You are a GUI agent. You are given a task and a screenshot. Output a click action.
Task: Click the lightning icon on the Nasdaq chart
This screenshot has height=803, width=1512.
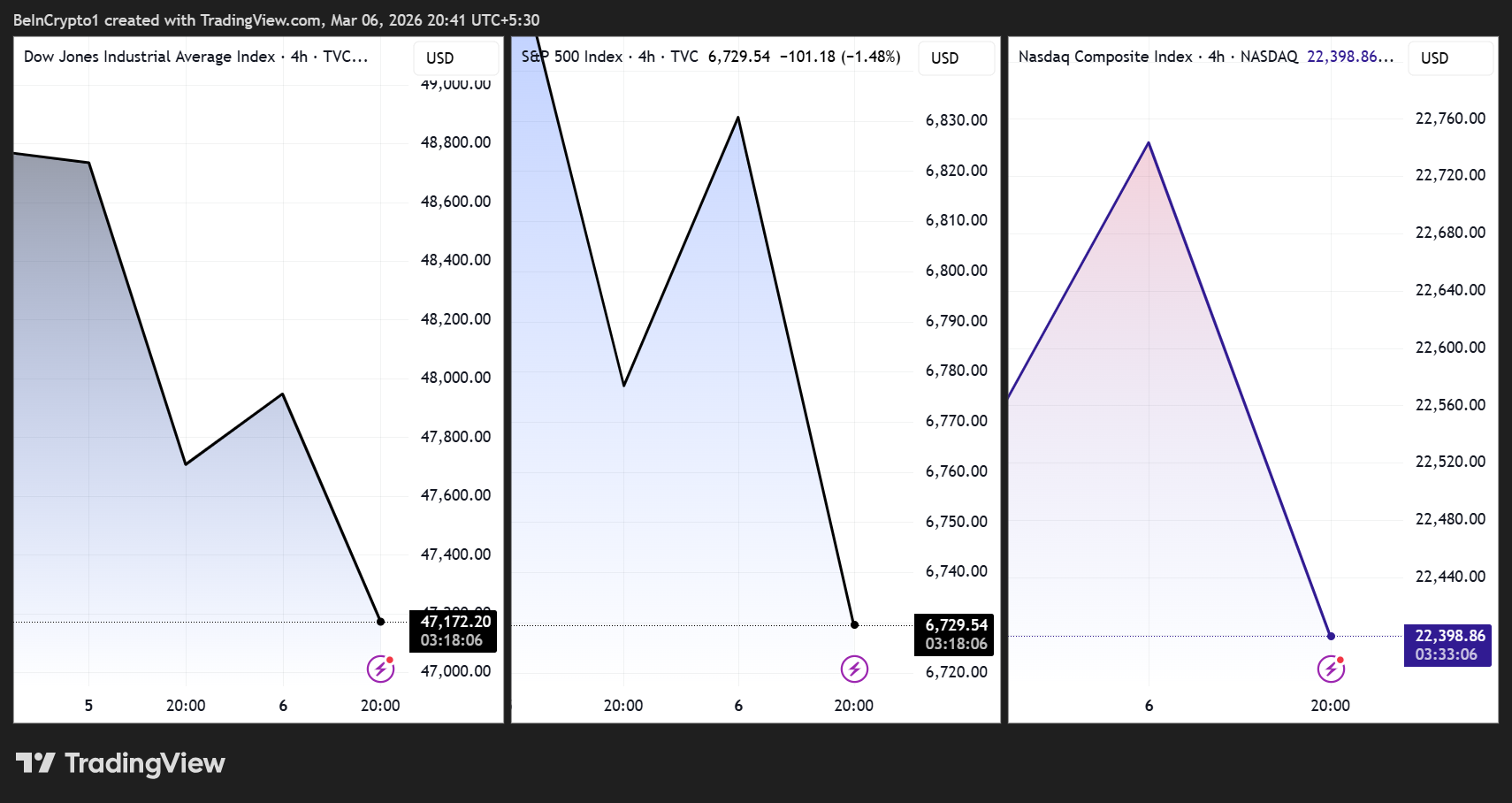[1331, 669]
